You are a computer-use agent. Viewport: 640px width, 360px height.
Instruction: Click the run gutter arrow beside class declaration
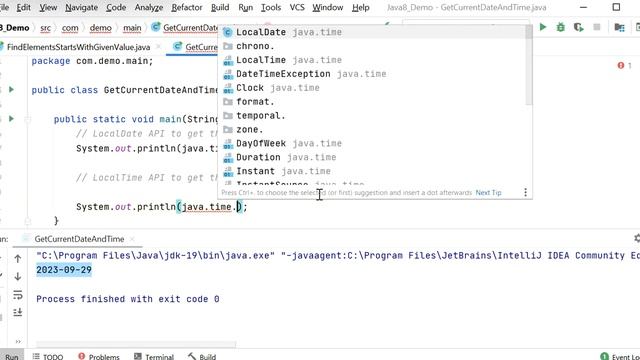(x=11, y=89)
